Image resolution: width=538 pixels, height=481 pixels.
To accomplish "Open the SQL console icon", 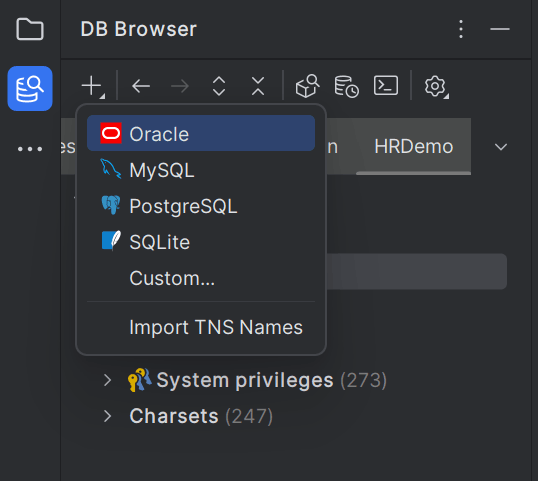I will coord(386,85).
